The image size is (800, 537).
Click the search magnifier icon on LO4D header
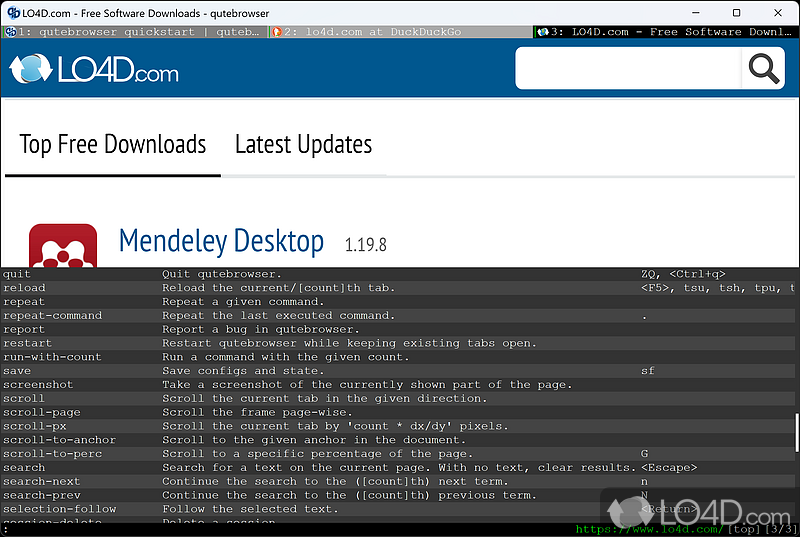pyautogui.click(x=763, y=68)
